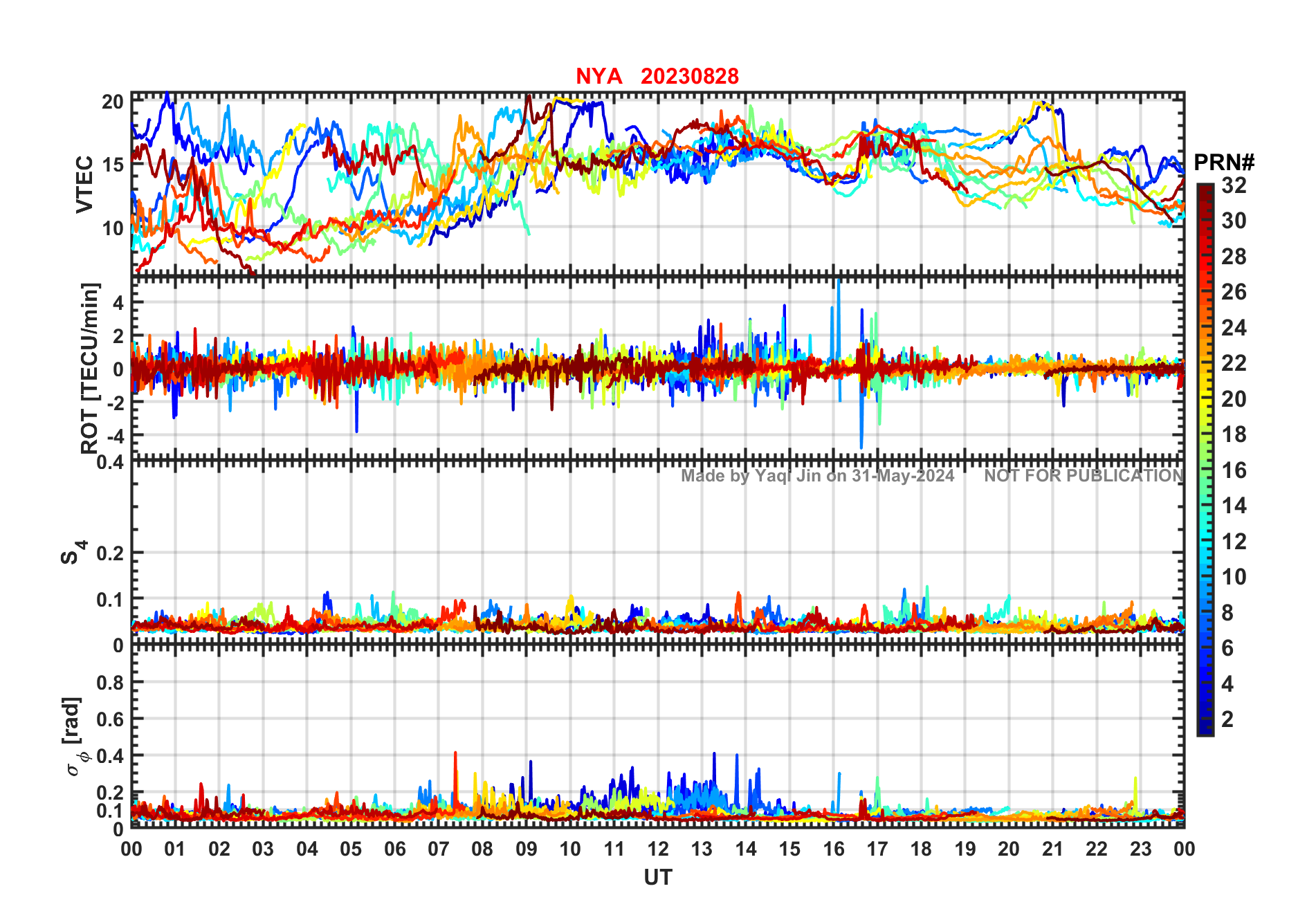Select the sigma-phi axis tick label "0.2"
Screen dimensions: 1316x920
tap(111, 792)
